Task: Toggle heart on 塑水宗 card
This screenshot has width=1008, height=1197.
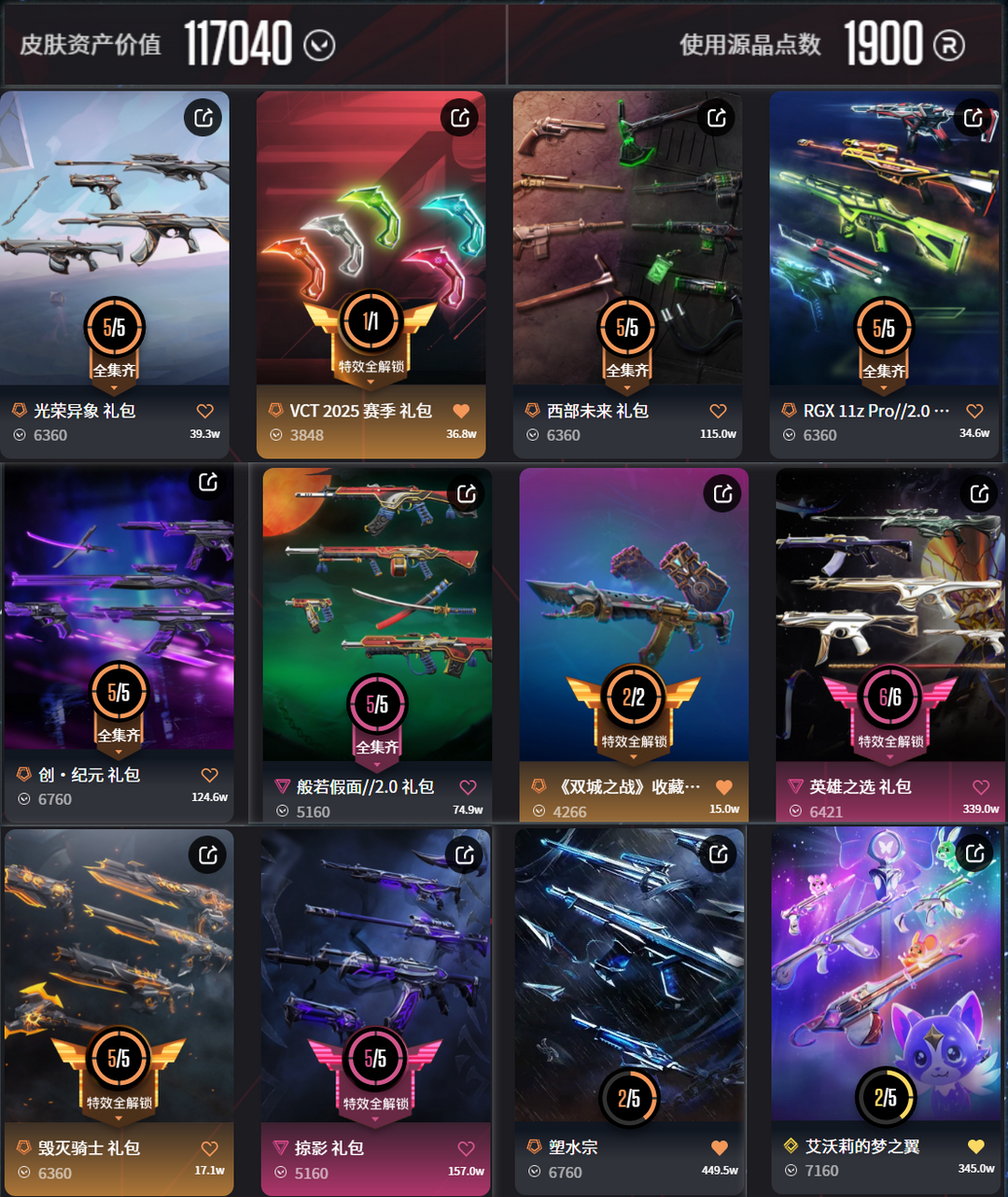Action: coord(720,1148)
